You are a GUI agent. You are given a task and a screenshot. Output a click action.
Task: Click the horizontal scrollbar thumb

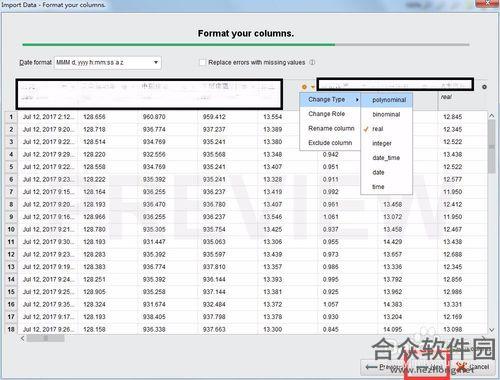click(46, 338)
